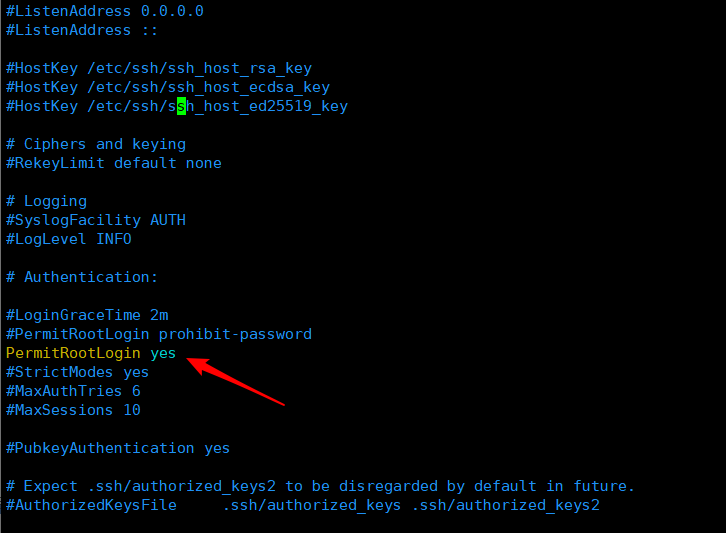Place cursor on ListenAddress 0.0.0.0 line
Screen dimensions: 726x533
(x=104, y=11)
